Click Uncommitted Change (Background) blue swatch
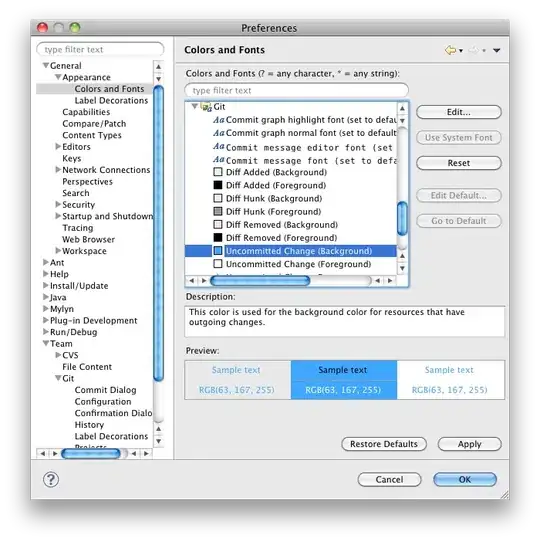Image resolution: width=540 pixels, height=542 pixels. coord(218,251)
